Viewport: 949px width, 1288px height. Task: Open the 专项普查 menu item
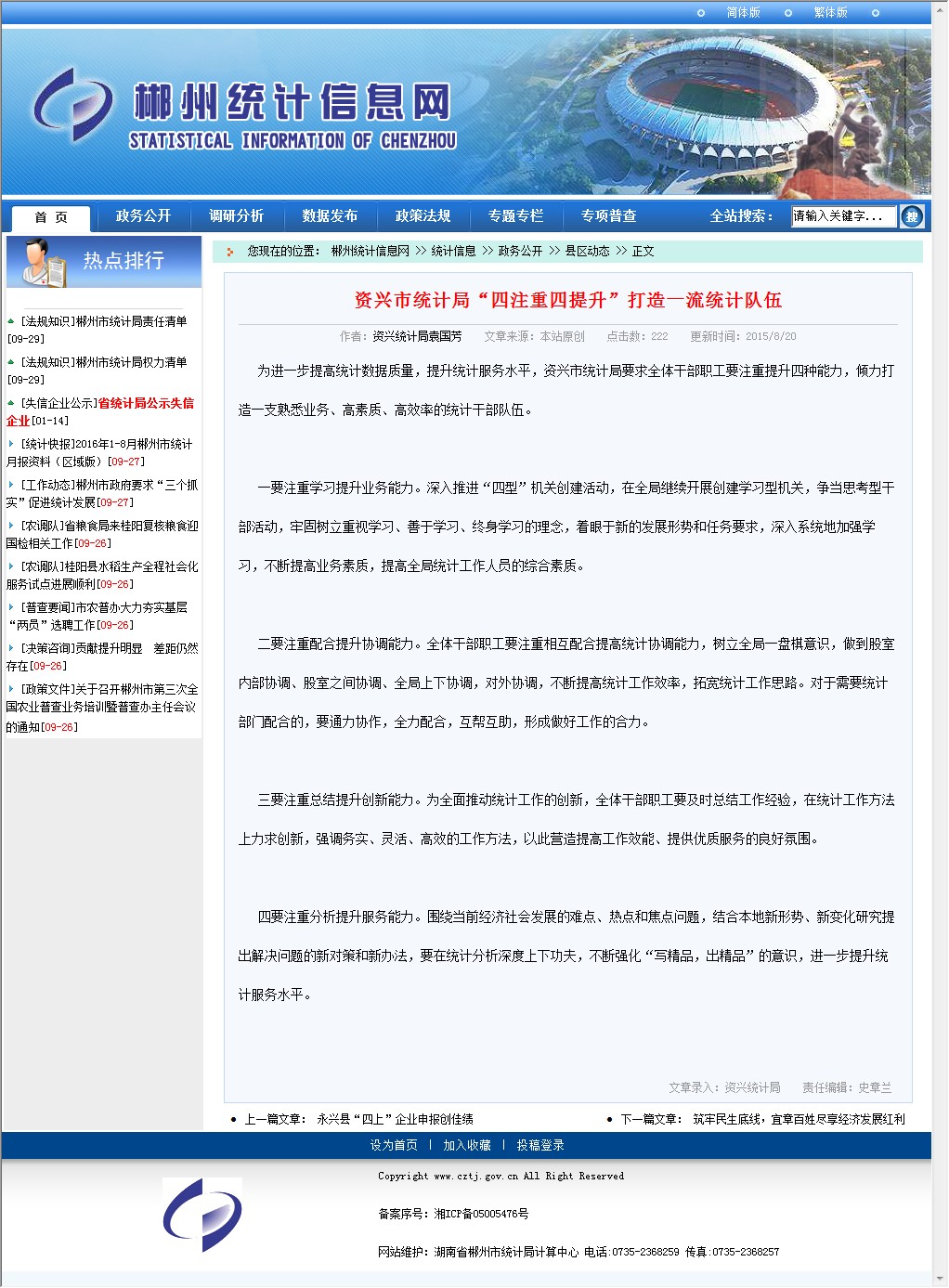(x=608, y=216)
